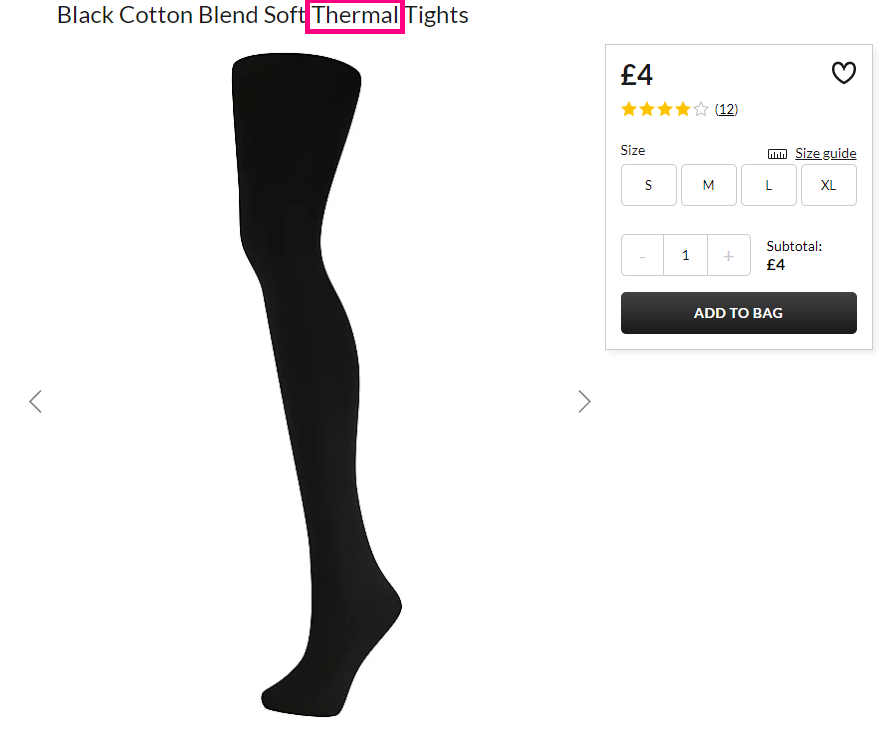
Task: Add to bag button
Action: coord(738,313)
